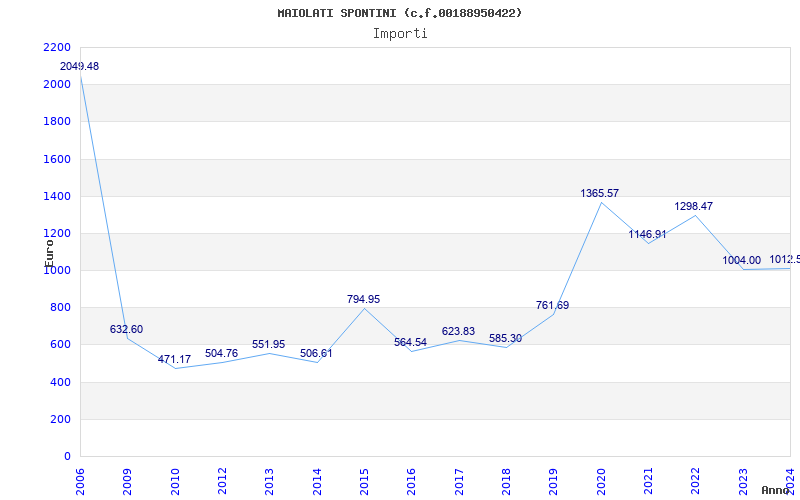Click the Importi subtitle
The width and height of the screenshot is (800, 500).
[400, 33]
